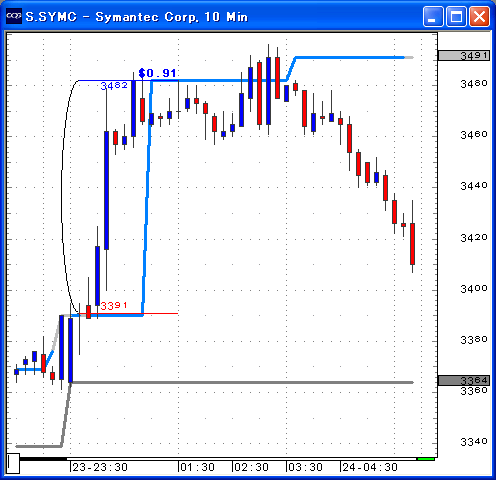Close the S.SYMC chart window
Image resolution: width=496 pixels, height=480 pixels.
480,16
